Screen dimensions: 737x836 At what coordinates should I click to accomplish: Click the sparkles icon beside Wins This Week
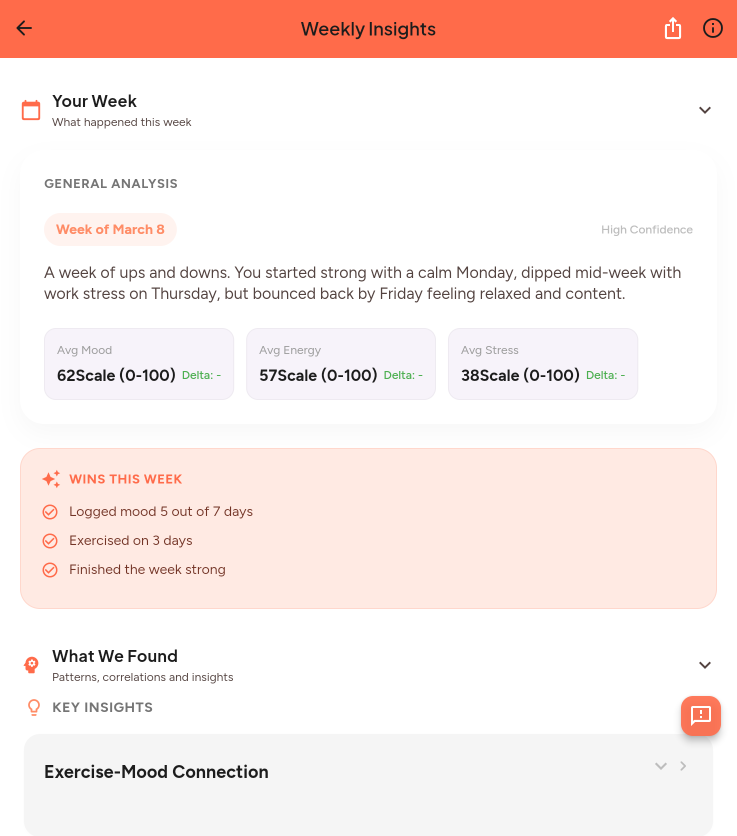pos(51,479)
